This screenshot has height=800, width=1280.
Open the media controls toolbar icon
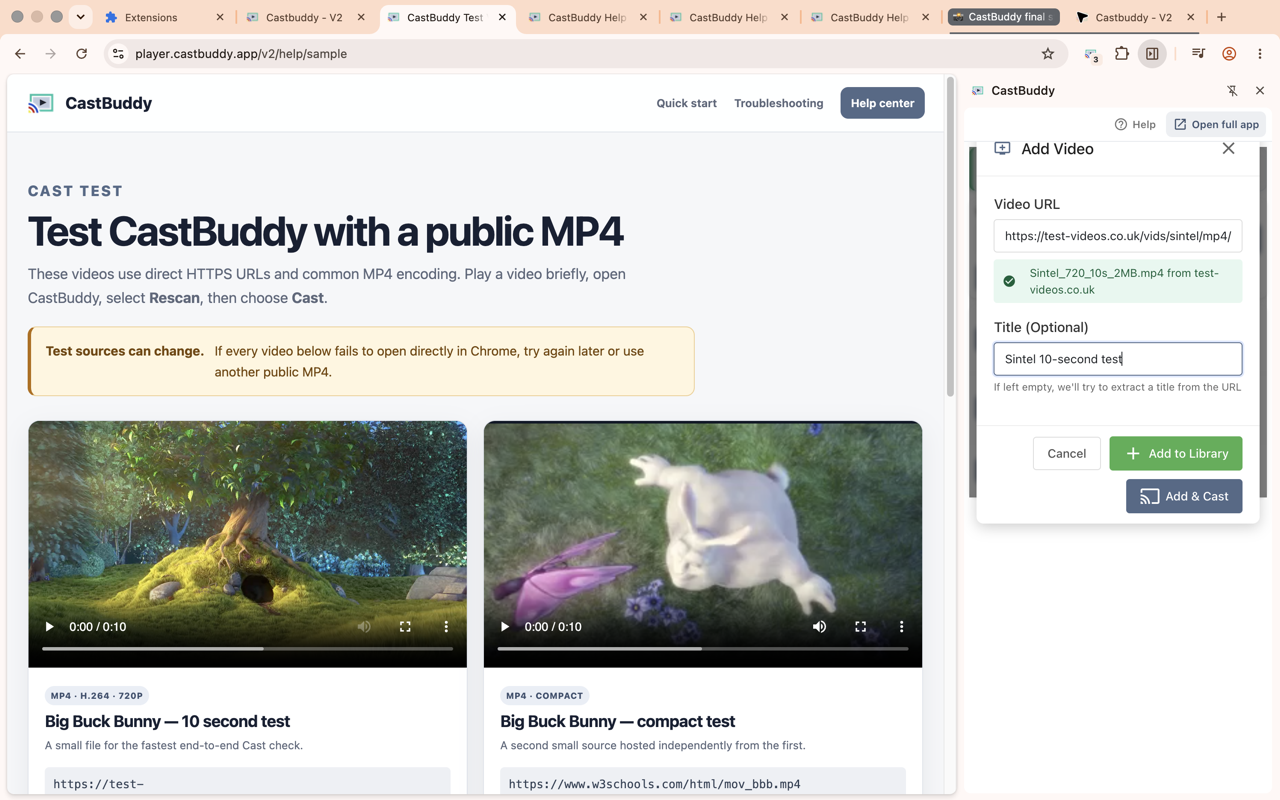click(1198, 54)
